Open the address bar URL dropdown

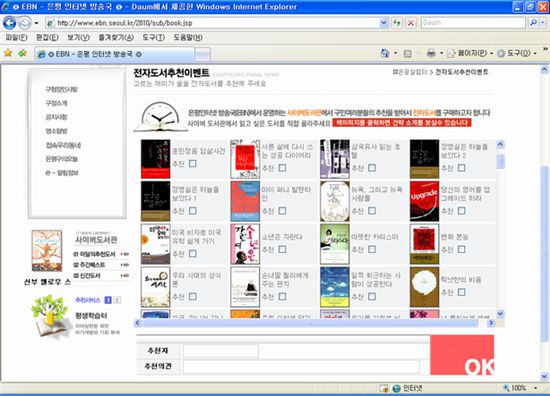click(x=384, y=23)
